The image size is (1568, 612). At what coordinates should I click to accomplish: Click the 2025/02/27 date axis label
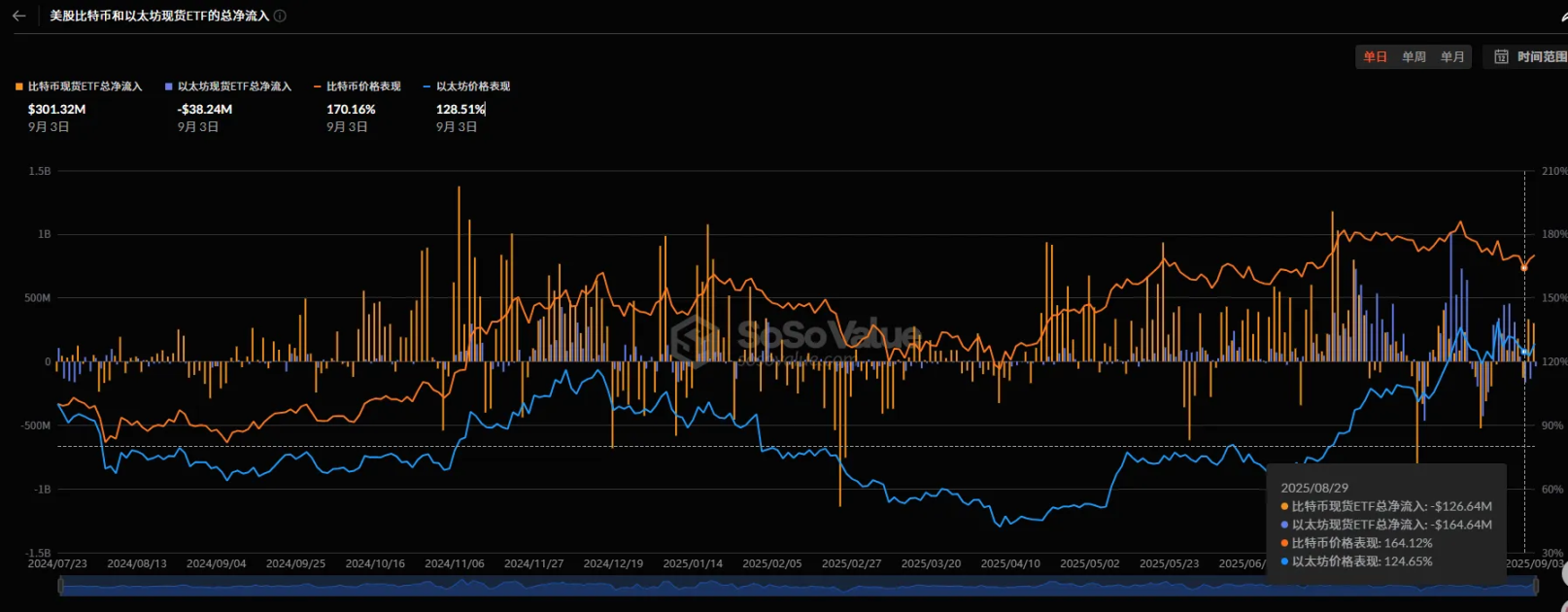(851, 563)
